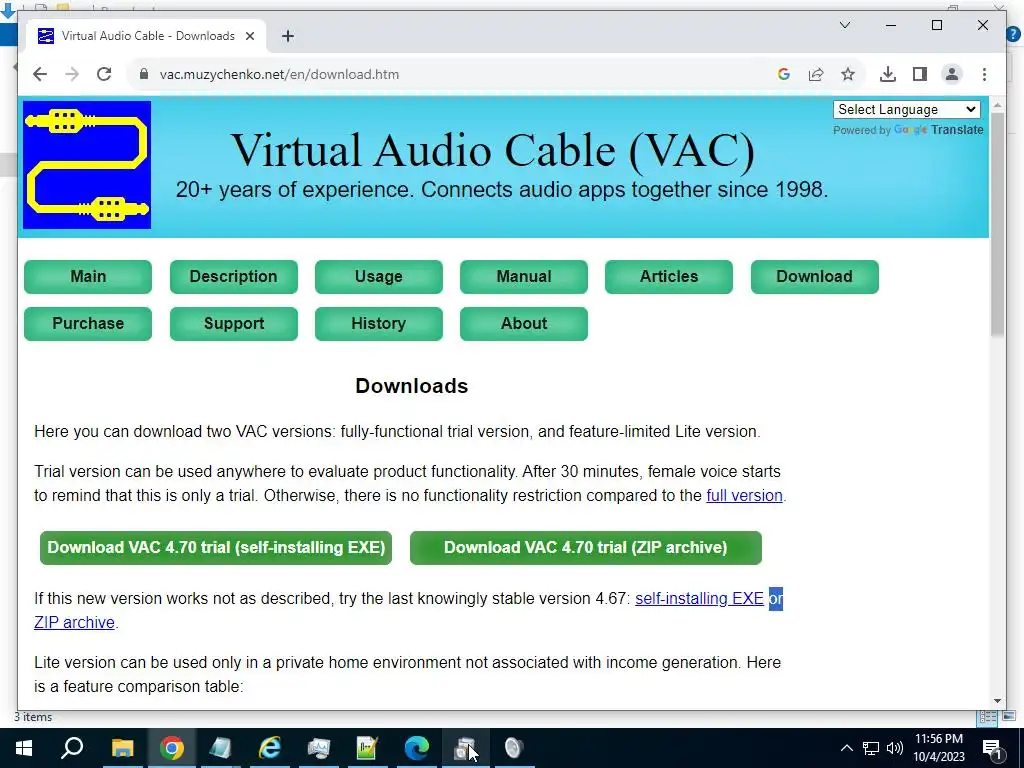The image size is (1024, 768).
Task: Open the Download page button
Action: 814,277
